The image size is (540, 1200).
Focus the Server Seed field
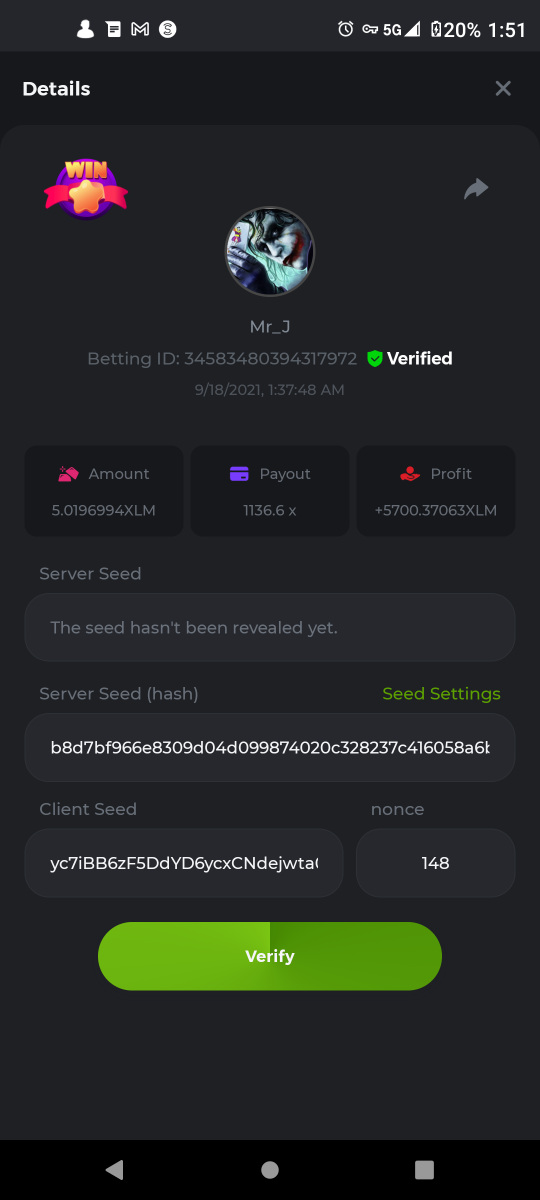270,627
